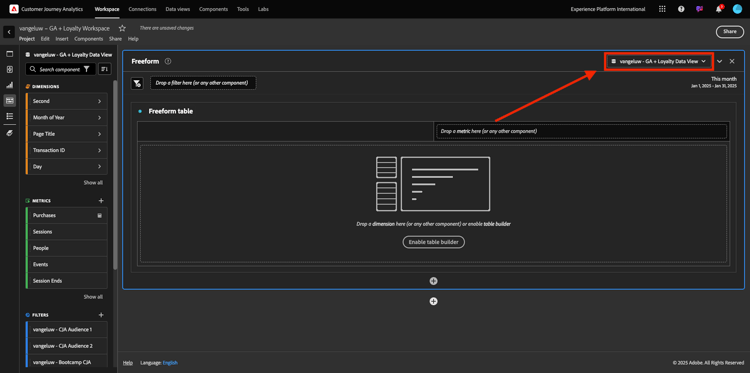The width and height of the screenshot is (750, 373).
Task: Add new panel with plus below Freeform
Action: pyautogui.click(x=433, y=301)
